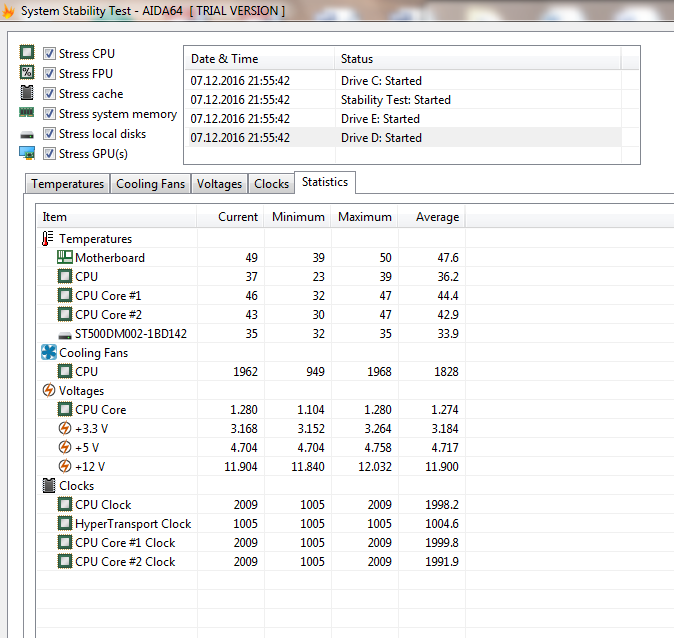Click CPU Core #1 average 44.4
The width and height of the screenshot is (681, 638).
point(448,296)
